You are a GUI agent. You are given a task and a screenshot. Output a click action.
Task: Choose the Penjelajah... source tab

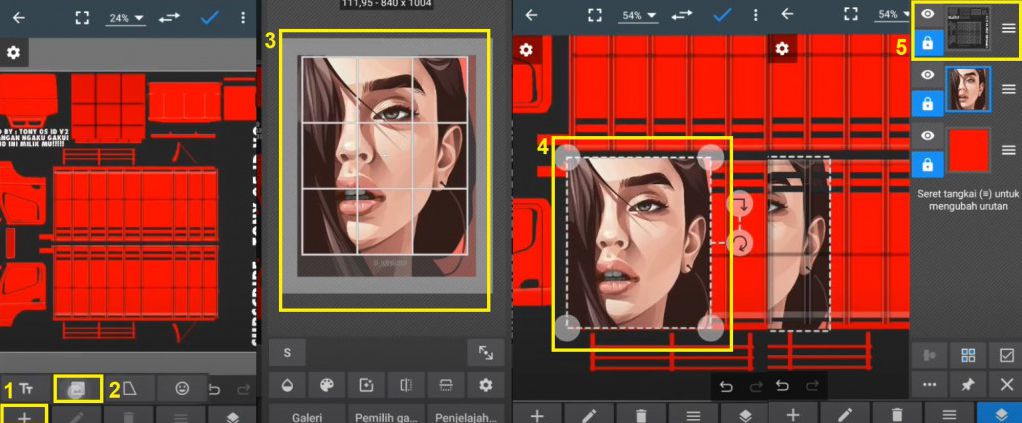click(465, 415)
